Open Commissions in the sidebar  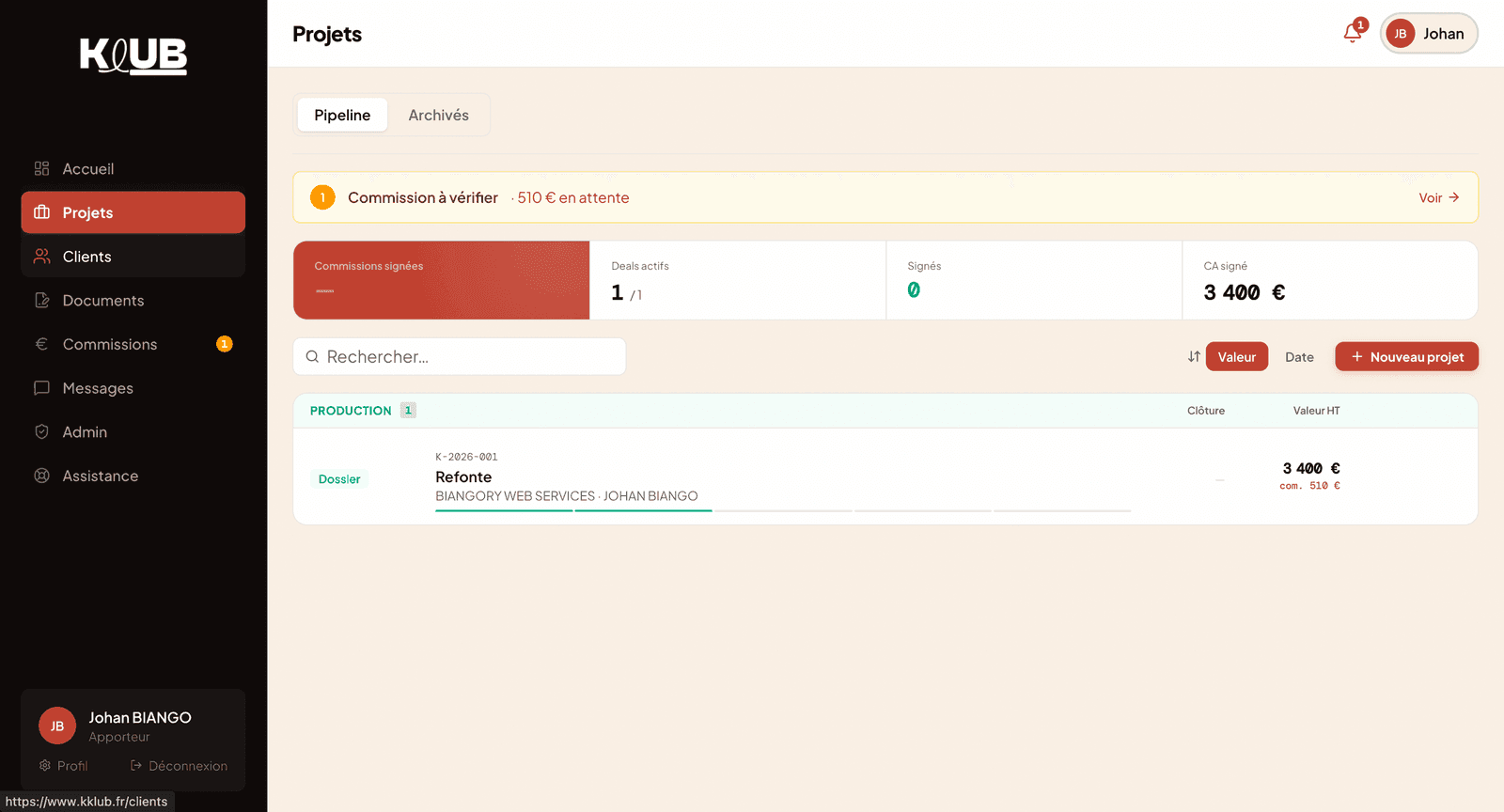tap(133, 344)
